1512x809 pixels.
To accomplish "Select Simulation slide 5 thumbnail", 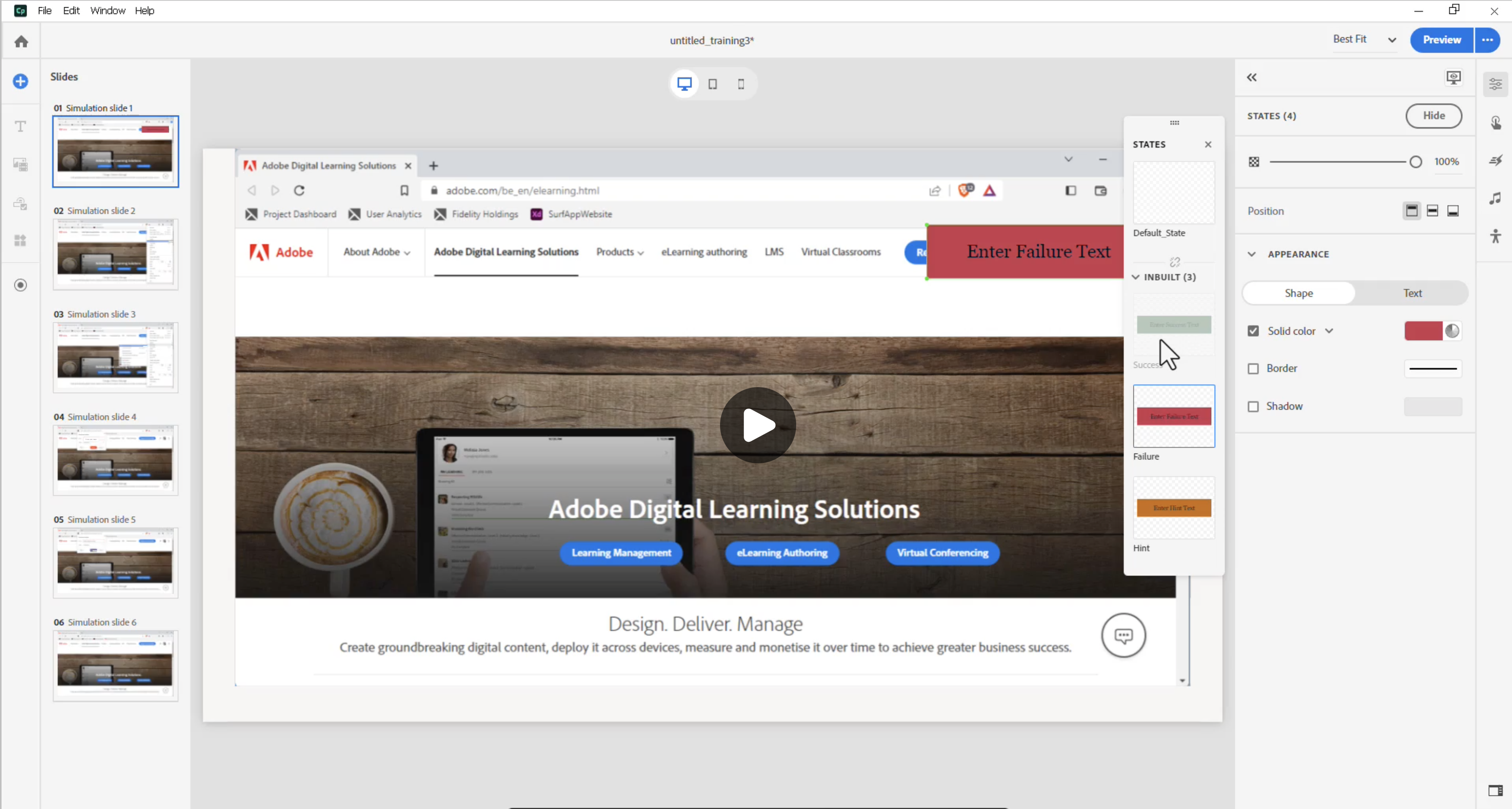I will click(115, 563).
